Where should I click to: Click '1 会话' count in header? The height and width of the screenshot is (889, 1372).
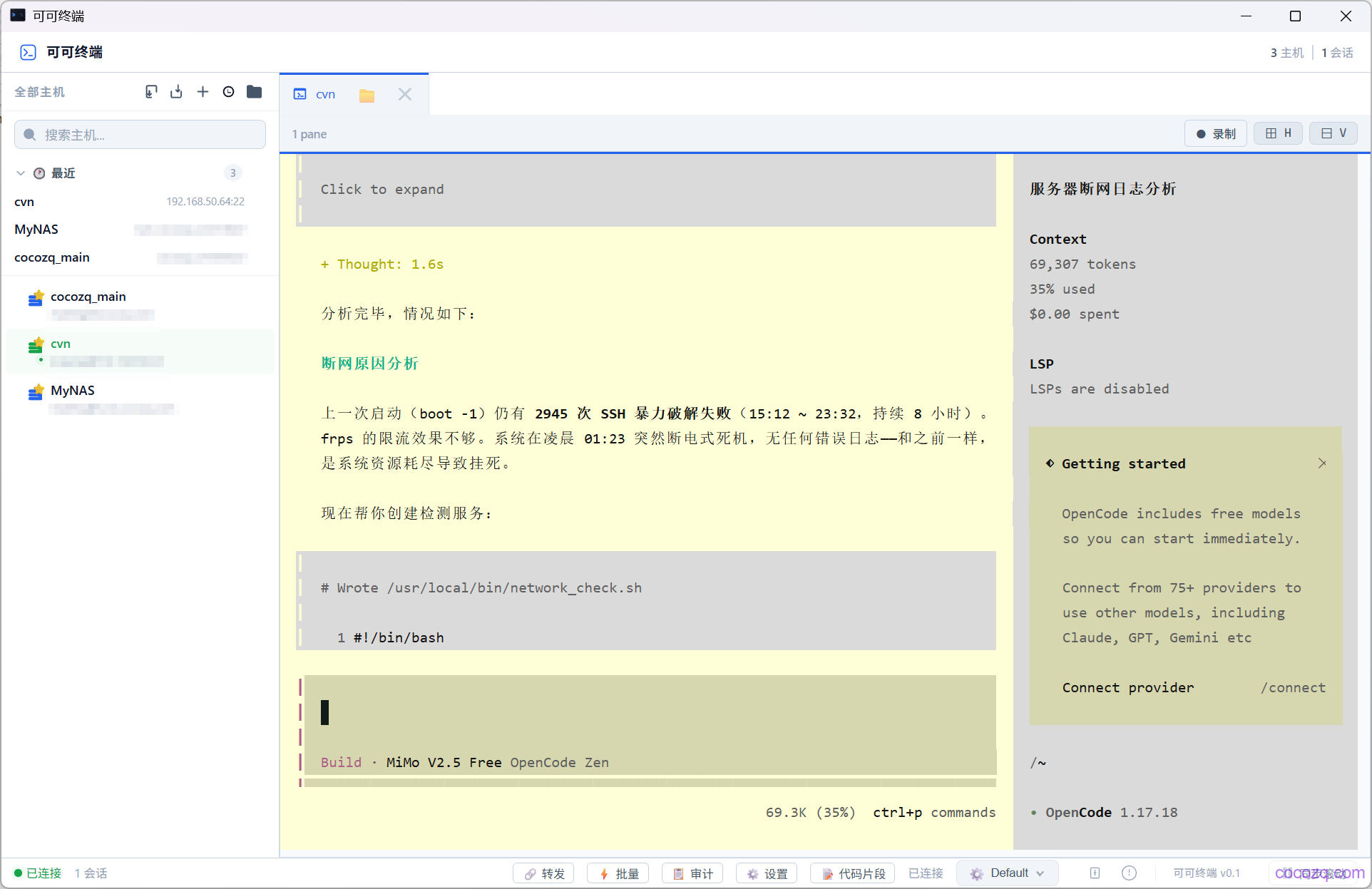(1337, 53)
